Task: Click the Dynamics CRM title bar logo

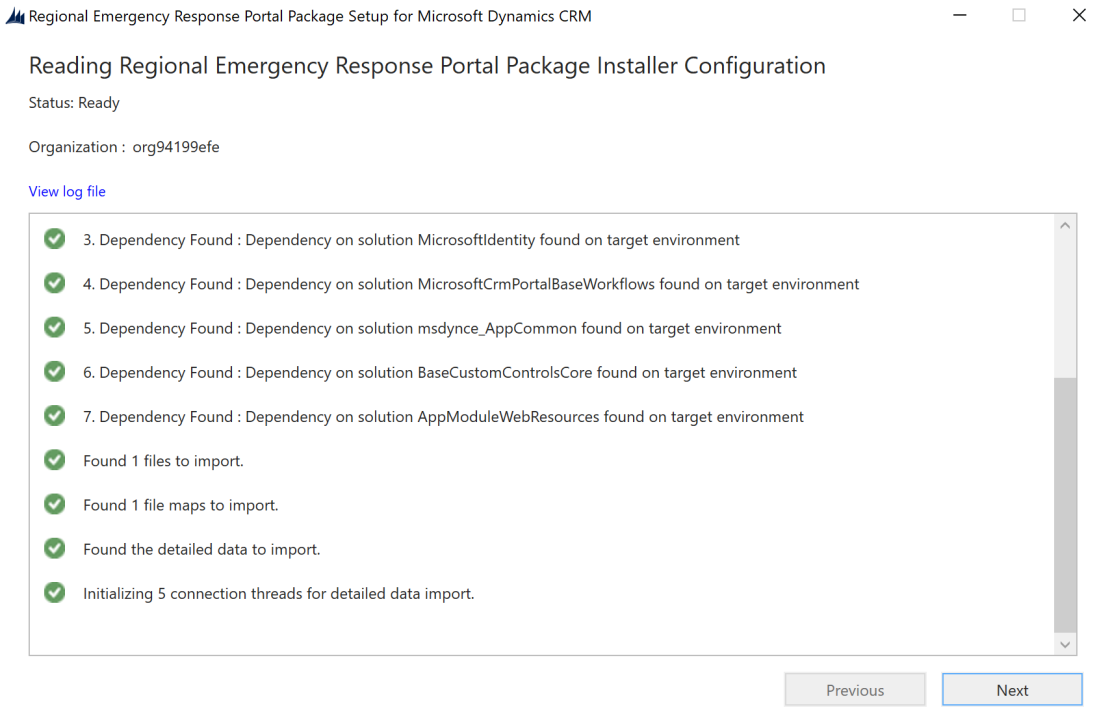Action: pyautogui.click(x=15, y=15)
